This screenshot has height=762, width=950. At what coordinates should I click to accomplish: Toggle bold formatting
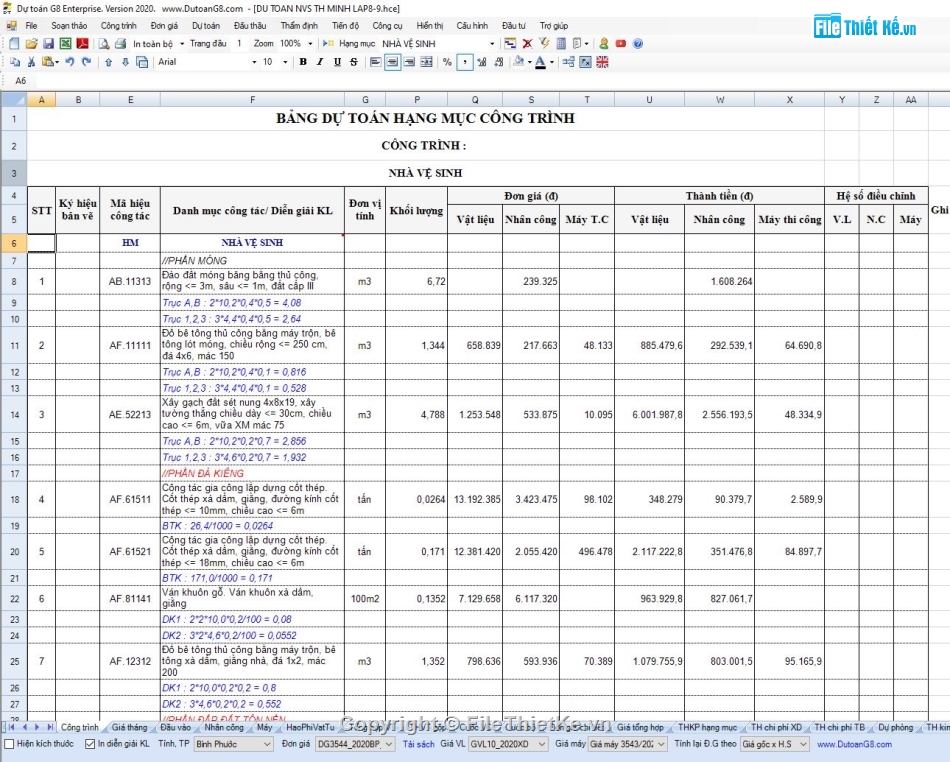point(303,62)
